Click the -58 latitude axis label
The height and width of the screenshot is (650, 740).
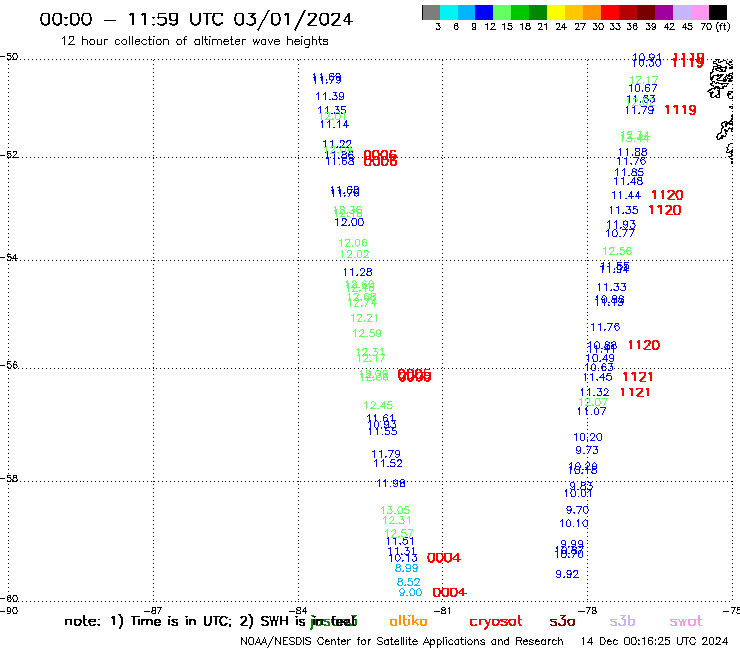[x=9, y=478]
